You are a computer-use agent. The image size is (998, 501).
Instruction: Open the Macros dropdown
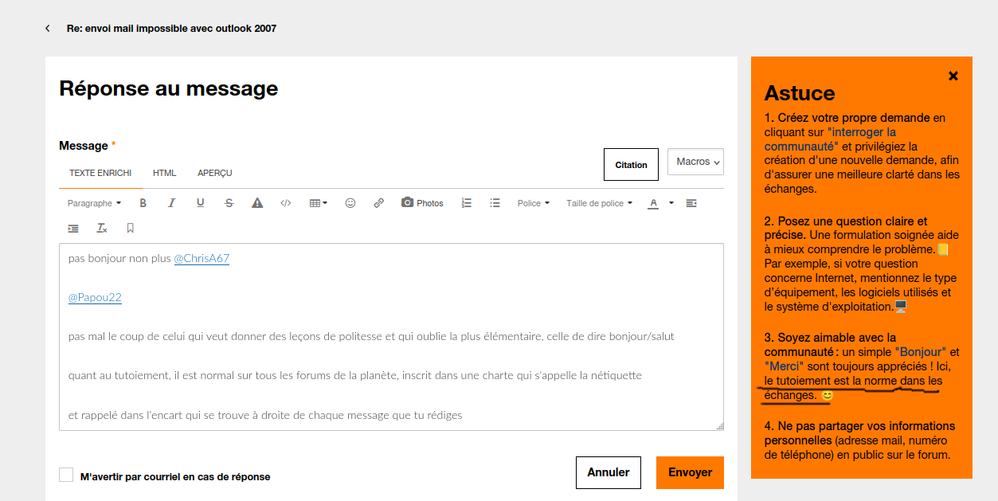pyautogui.click(x=696, y=162)
